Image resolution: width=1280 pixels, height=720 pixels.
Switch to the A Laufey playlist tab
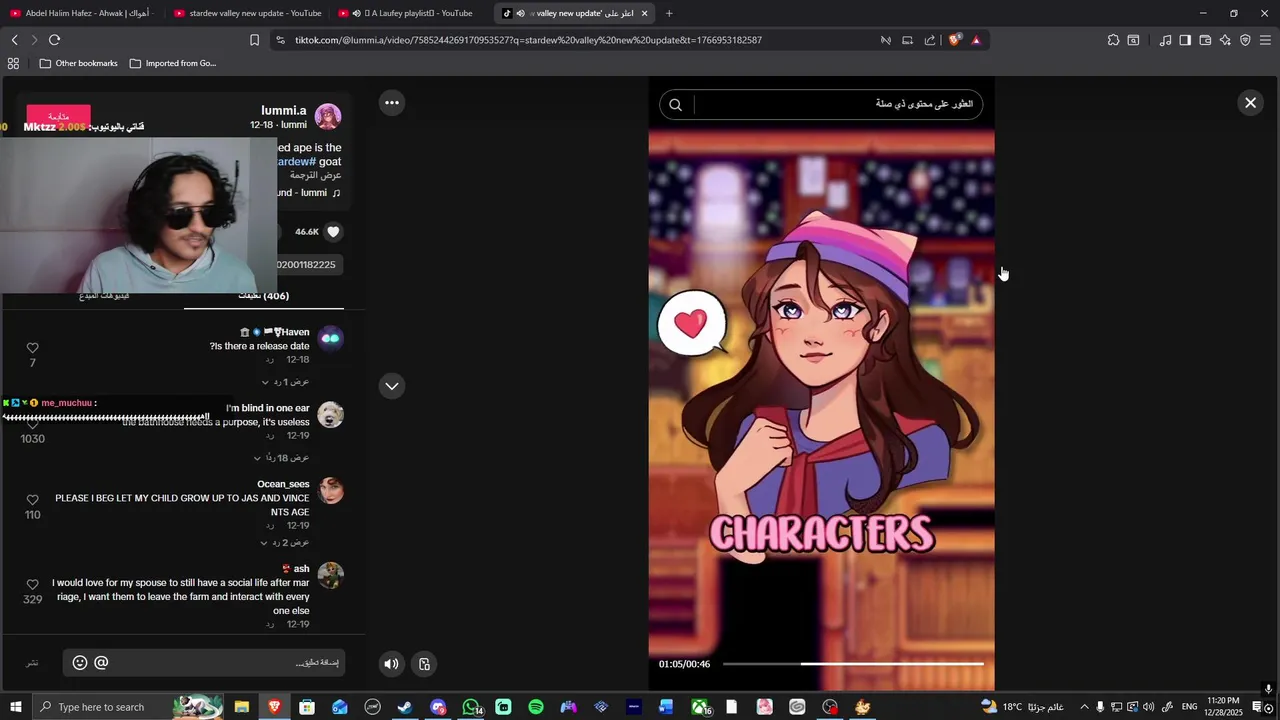coord(412,13)
